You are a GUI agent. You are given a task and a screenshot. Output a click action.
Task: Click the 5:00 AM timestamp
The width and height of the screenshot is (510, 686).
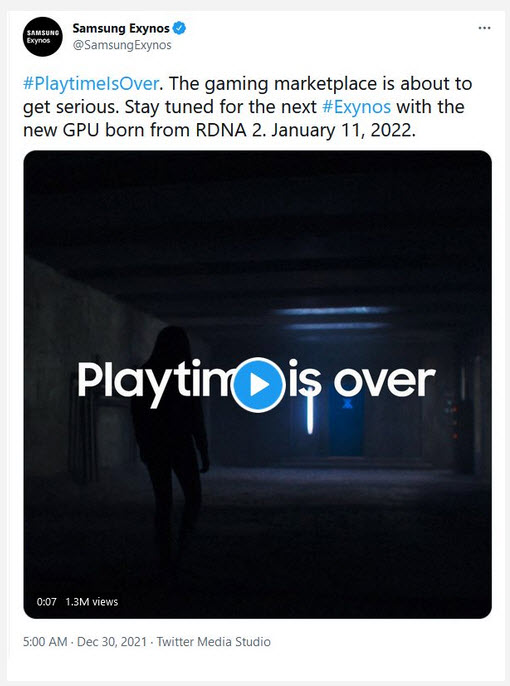45,642
